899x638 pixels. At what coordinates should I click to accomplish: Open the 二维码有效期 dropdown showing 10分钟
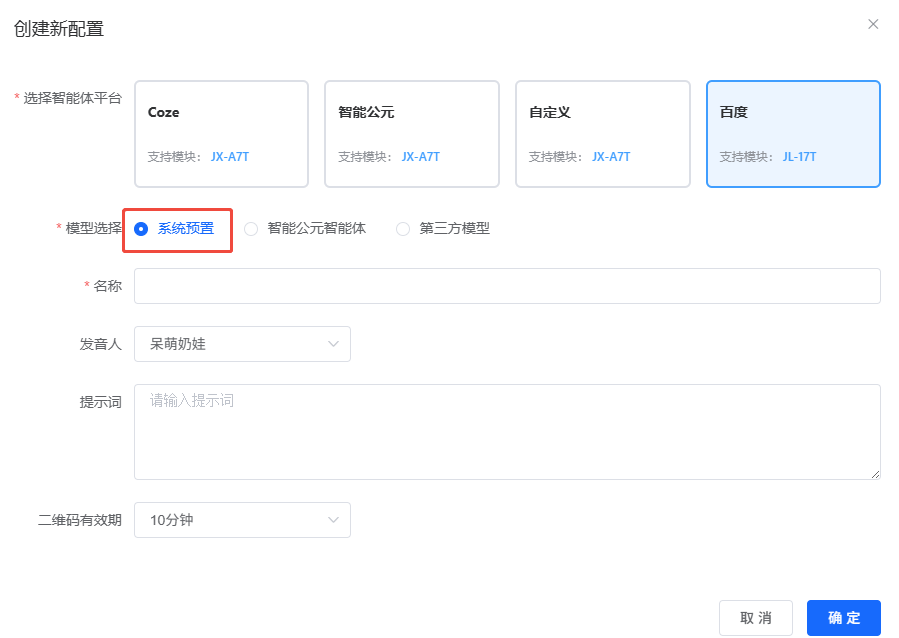point(243,520)
